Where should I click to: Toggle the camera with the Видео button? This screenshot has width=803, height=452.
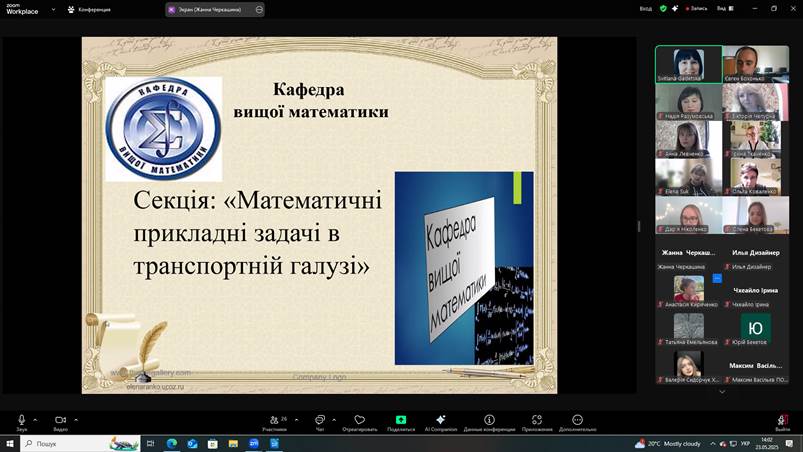point(60,421)
